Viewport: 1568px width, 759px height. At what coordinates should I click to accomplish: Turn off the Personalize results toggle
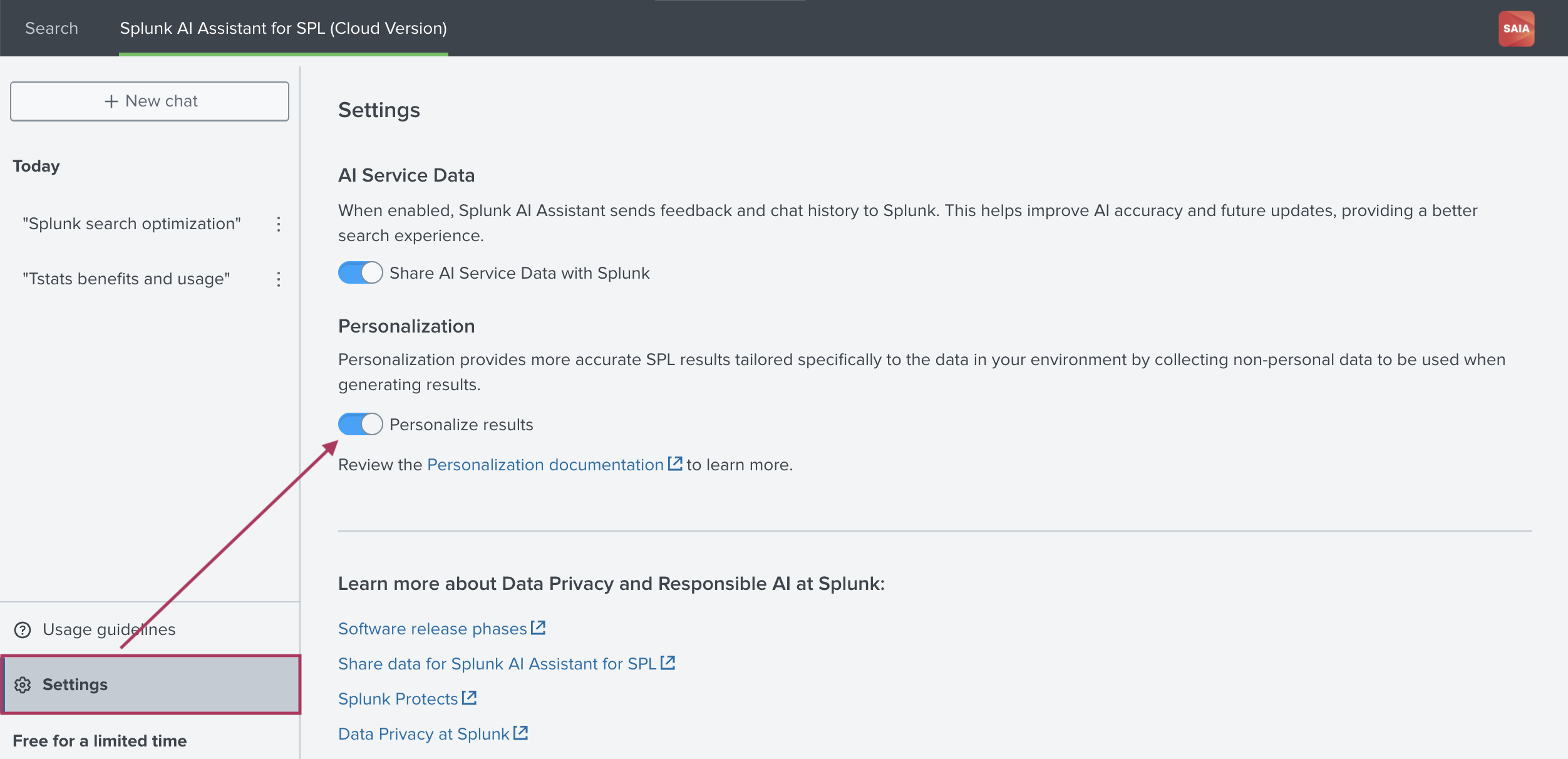(361, 425)
